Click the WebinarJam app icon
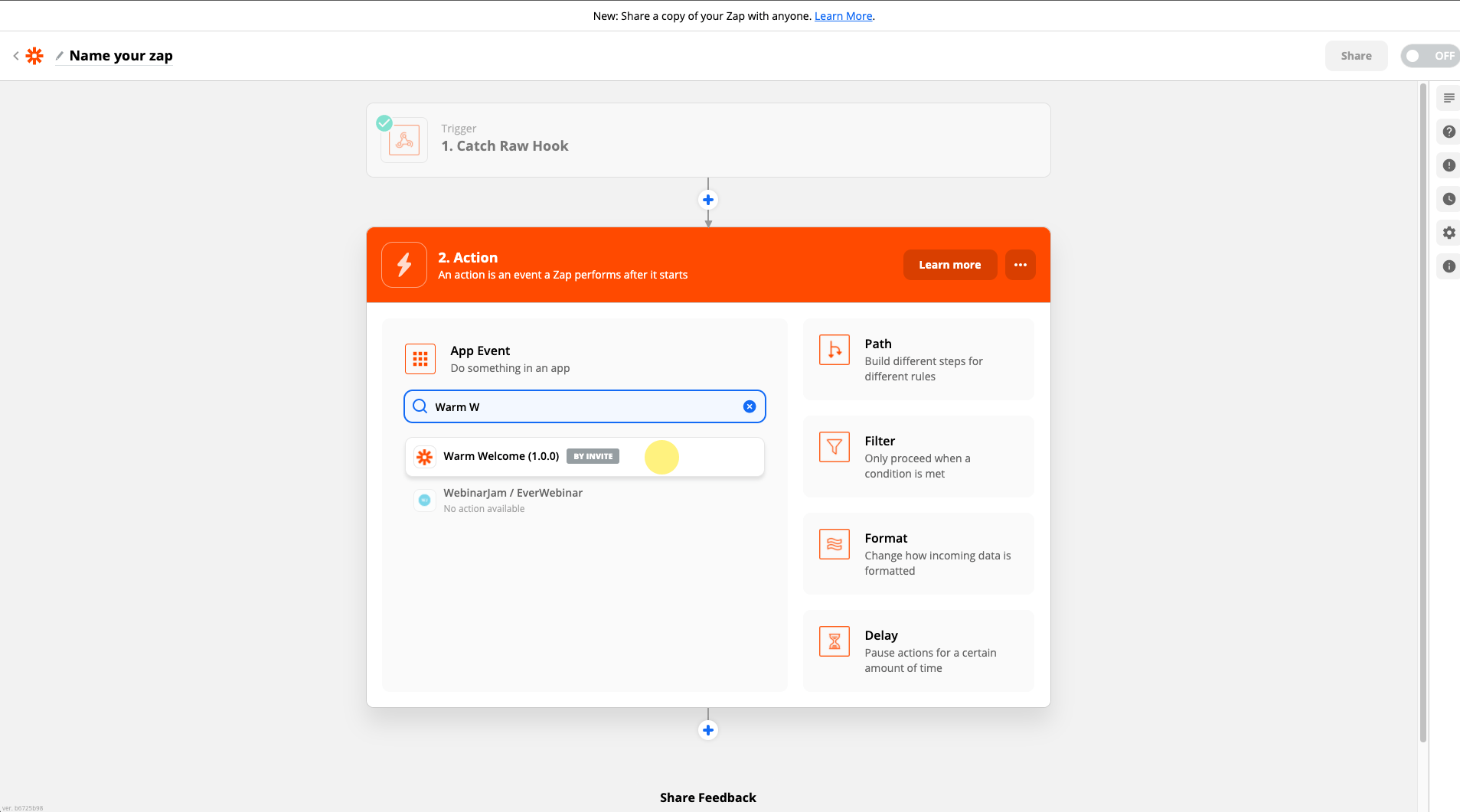 (425, 500)
